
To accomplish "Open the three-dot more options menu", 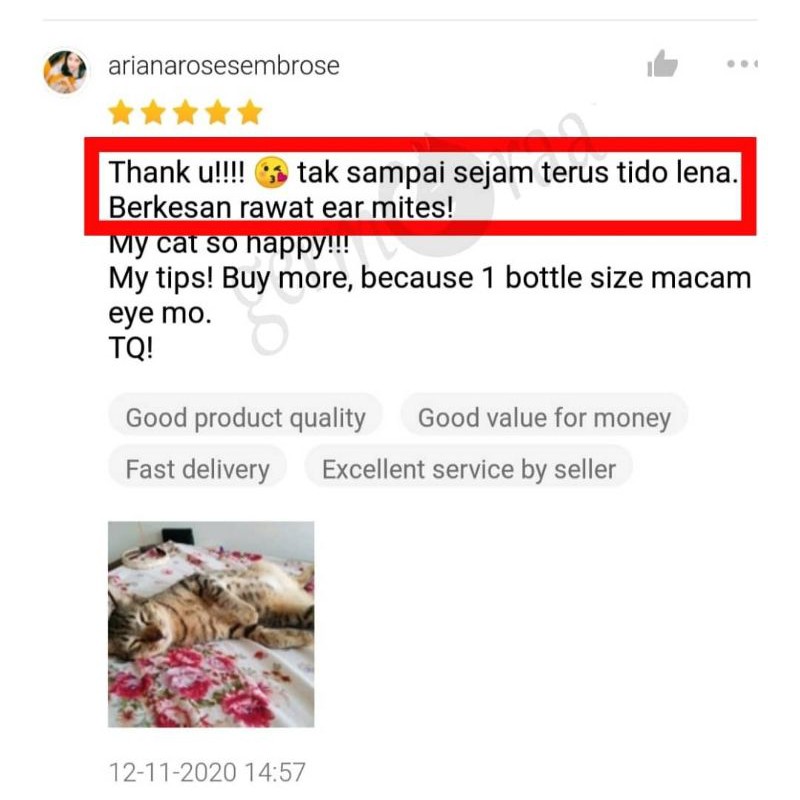I will [x=742, y=64].
